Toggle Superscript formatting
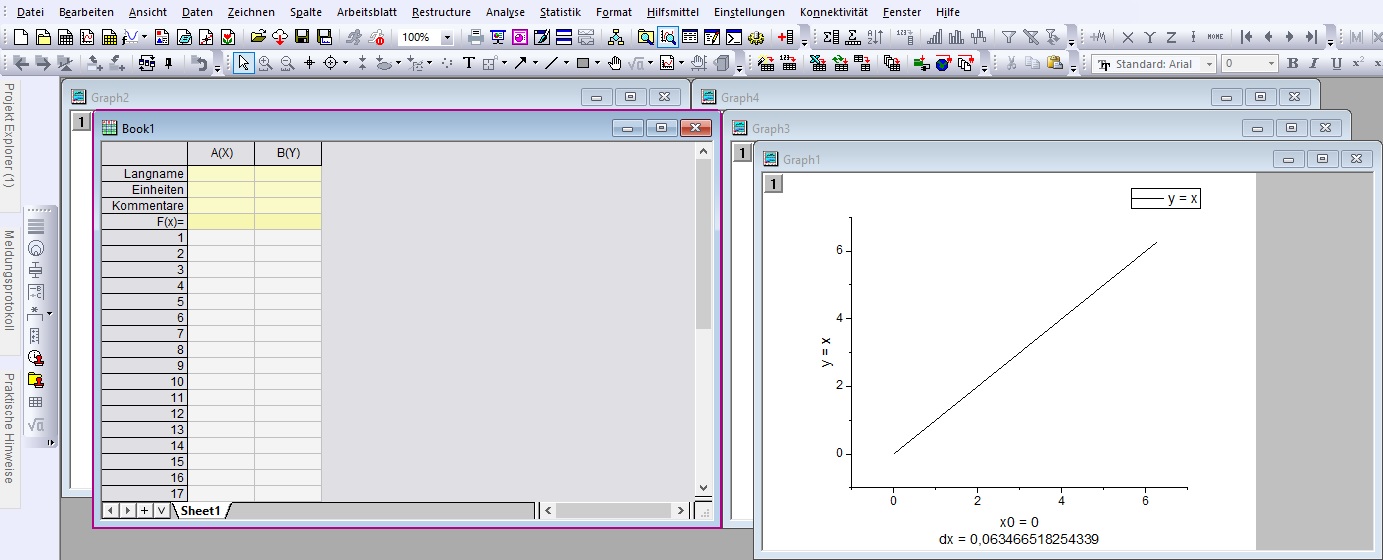Viewport: 1383px width, 560px height. [1358, 63]
